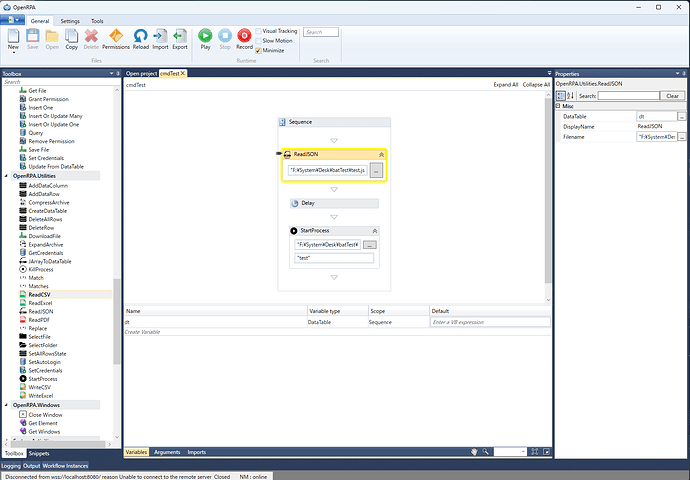Open the Tools ribbon tab
The image size is (690, 480).
click(x=97, y=21)
